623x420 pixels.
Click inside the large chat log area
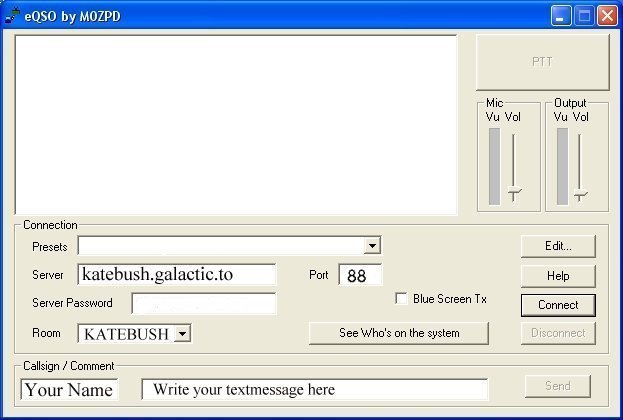coord(236,124)
